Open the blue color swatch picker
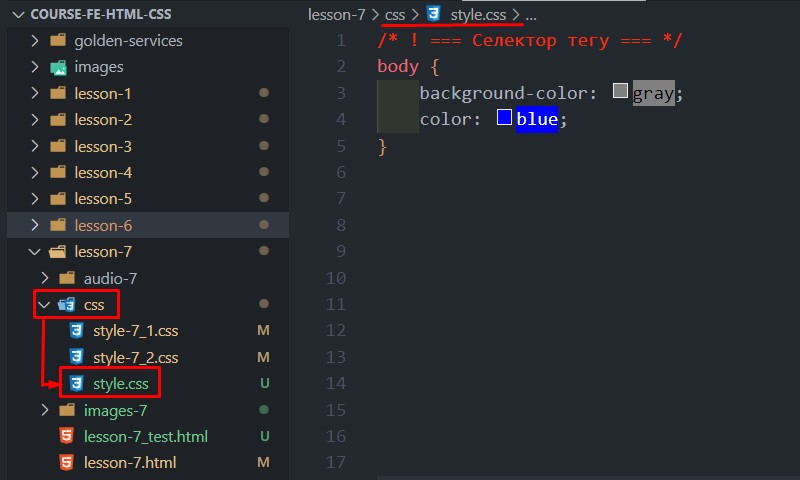This screenshot has height=480, width=800. coord(504,117)
